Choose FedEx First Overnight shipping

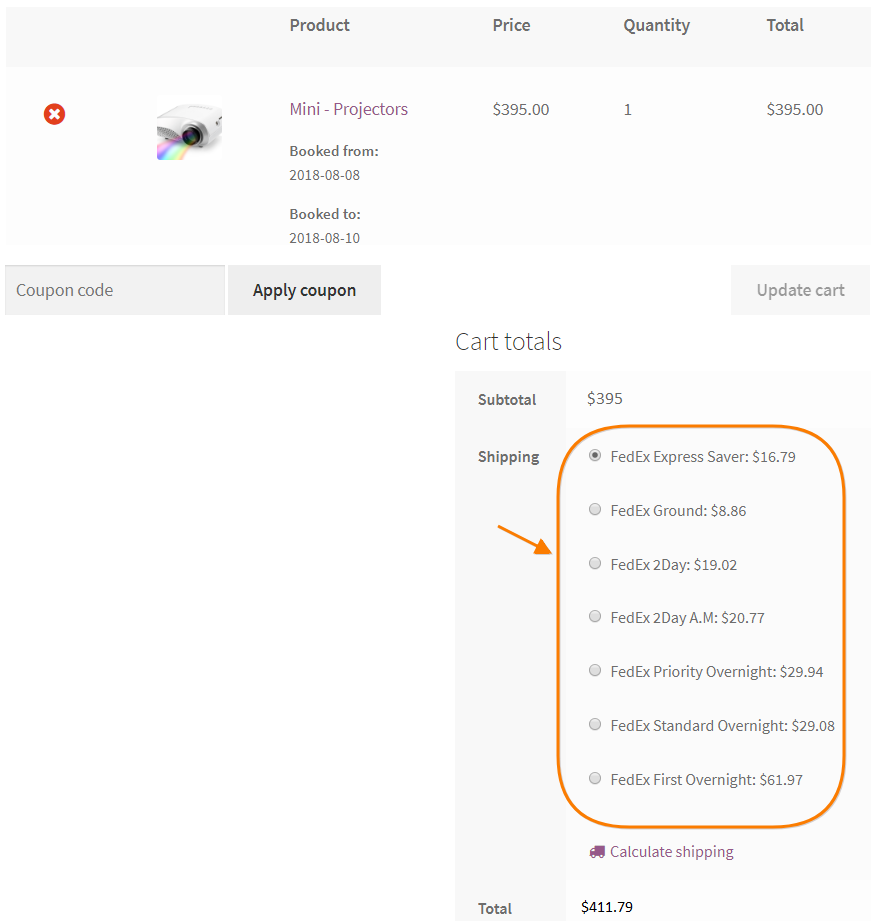click(595, 778)
